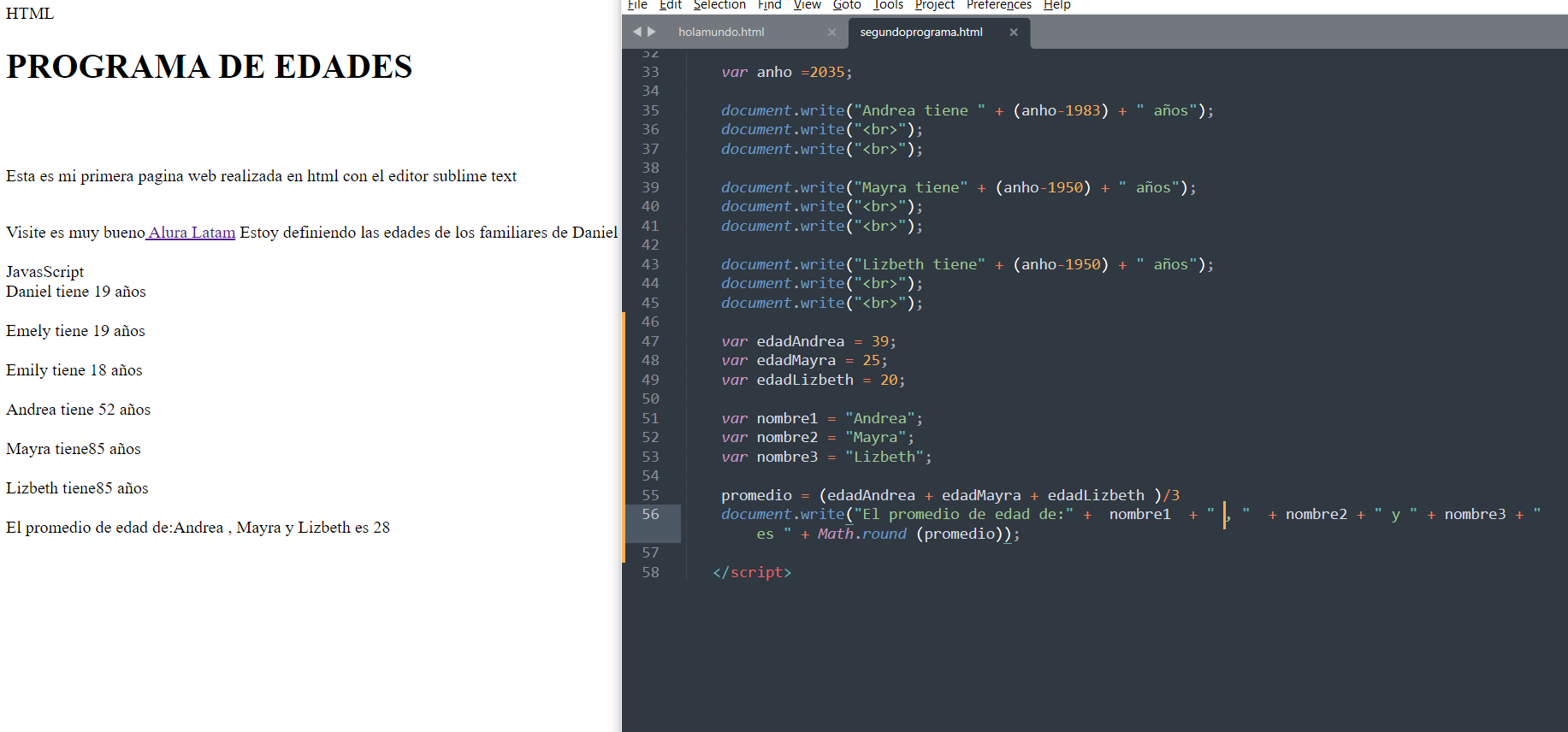1568x732 pixels.
Task: Open the Goto menu
Action: 847,5
